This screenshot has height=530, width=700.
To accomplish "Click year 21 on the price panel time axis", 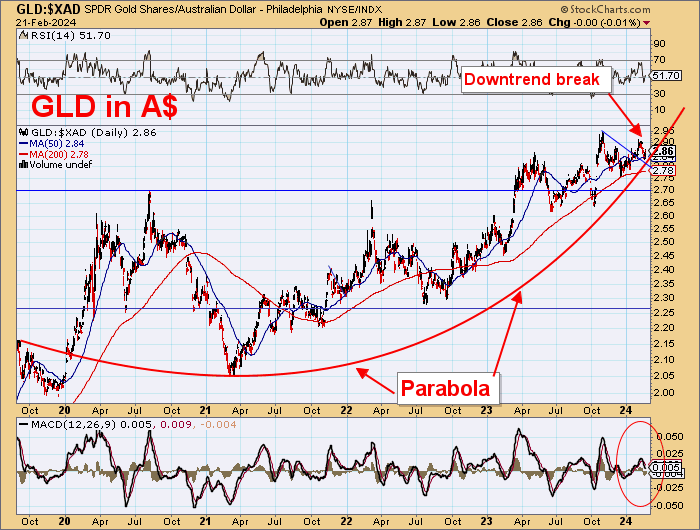I will 205,410.
